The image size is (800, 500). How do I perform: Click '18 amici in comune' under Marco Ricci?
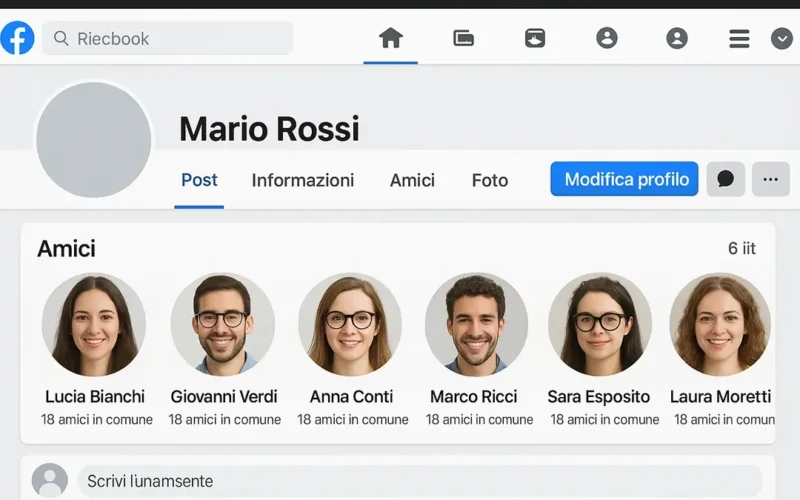point(479,419)
